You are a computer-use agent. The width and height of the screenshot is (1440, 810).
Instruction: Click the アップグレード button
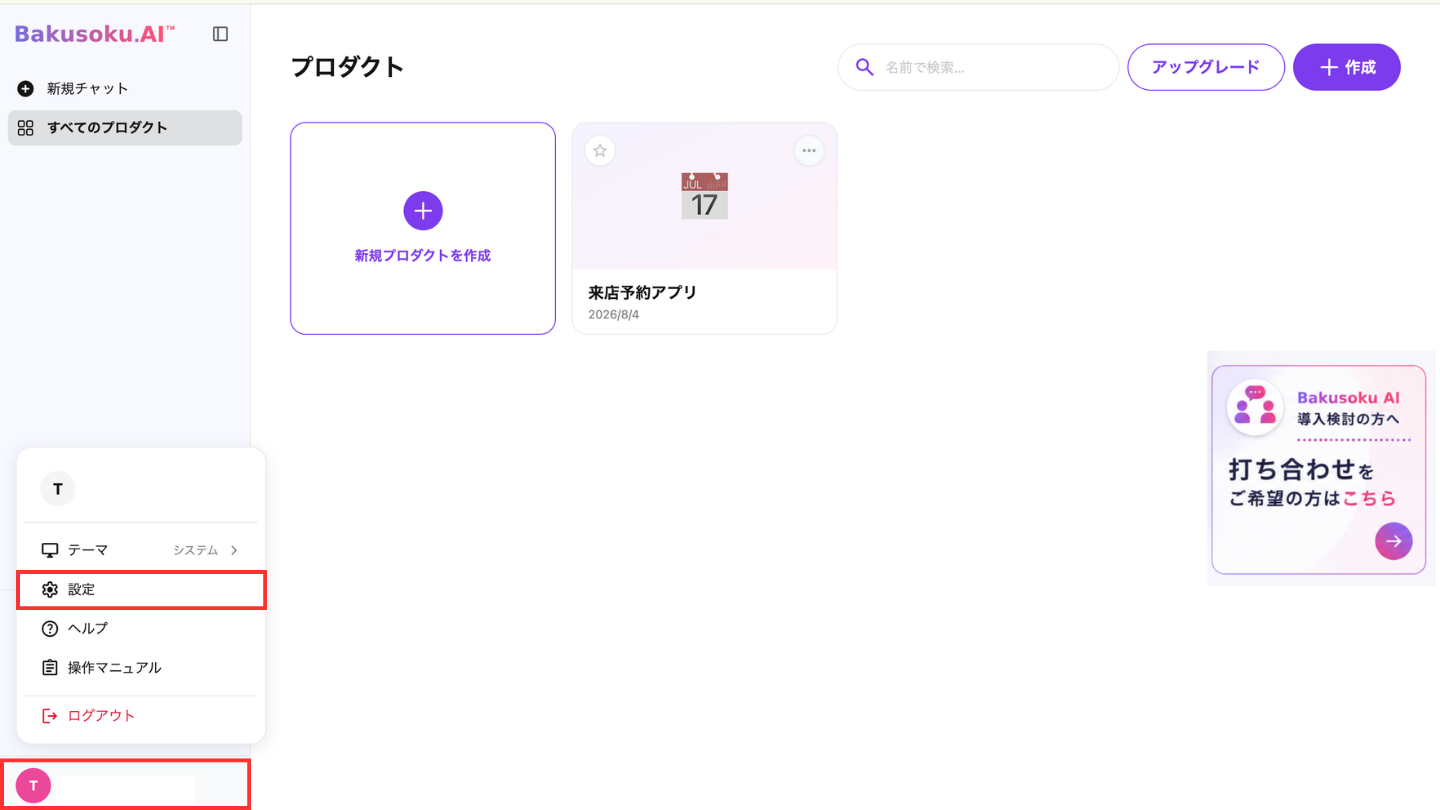(x=1206, y=67)
